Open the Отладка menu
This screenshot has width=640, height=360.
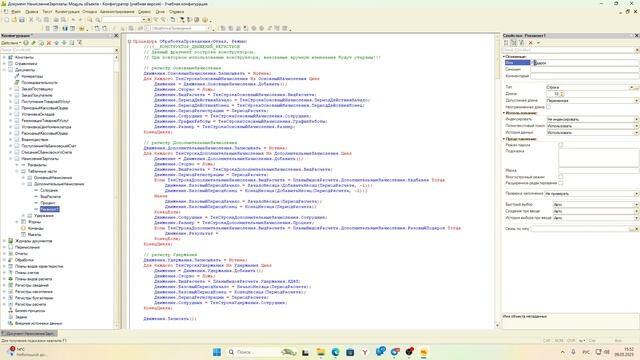(x=89, y=12)
